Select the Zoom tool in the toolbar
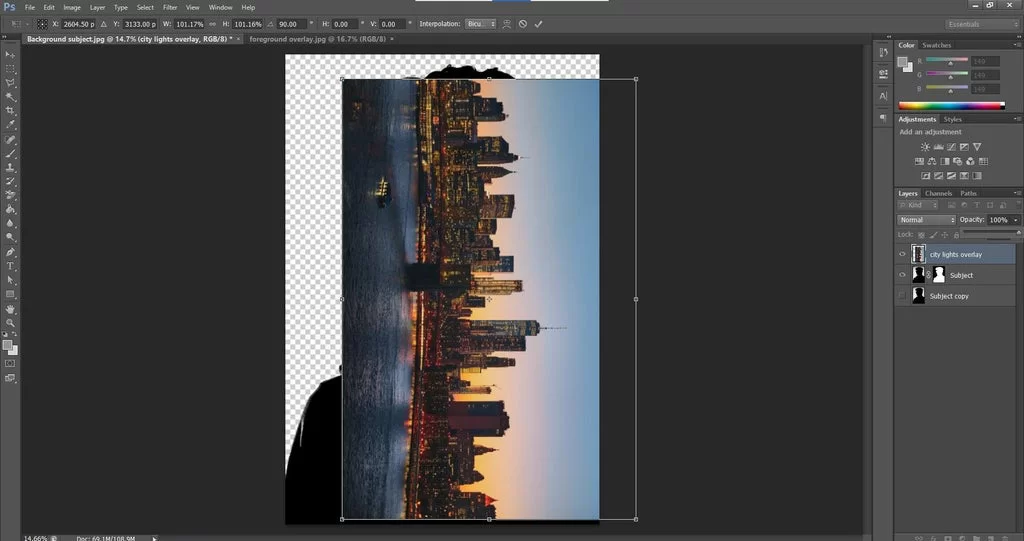 click(x=10, y=323)
